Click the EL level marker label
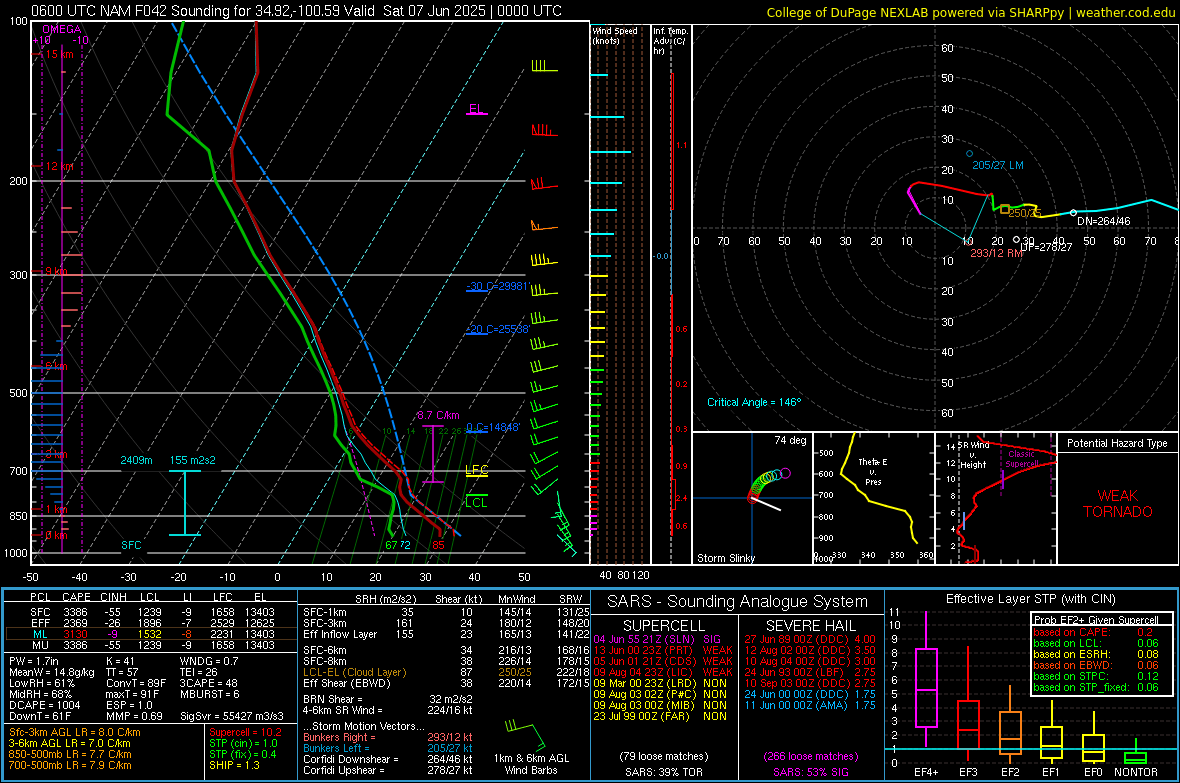Screen dimensions: 1180x783 click(x=476, y=108)
